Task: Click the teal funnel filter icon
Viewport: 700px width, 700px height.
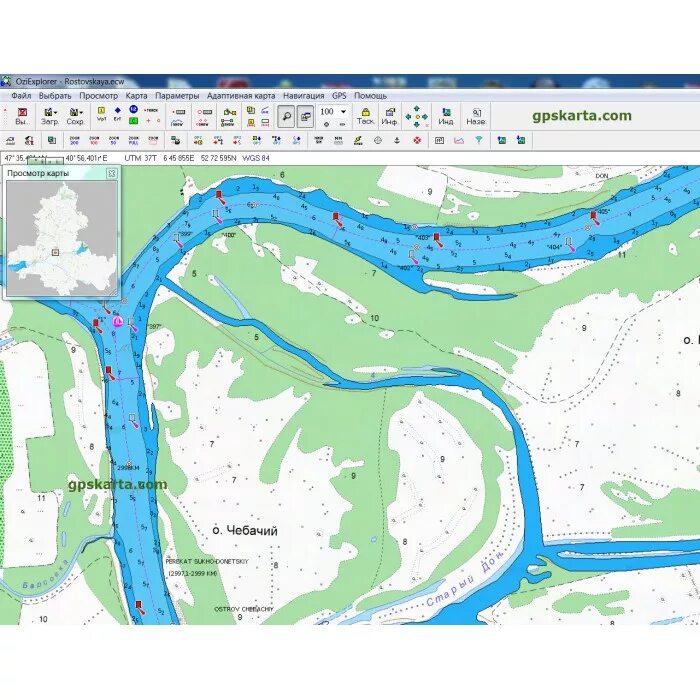Action: 479,140
